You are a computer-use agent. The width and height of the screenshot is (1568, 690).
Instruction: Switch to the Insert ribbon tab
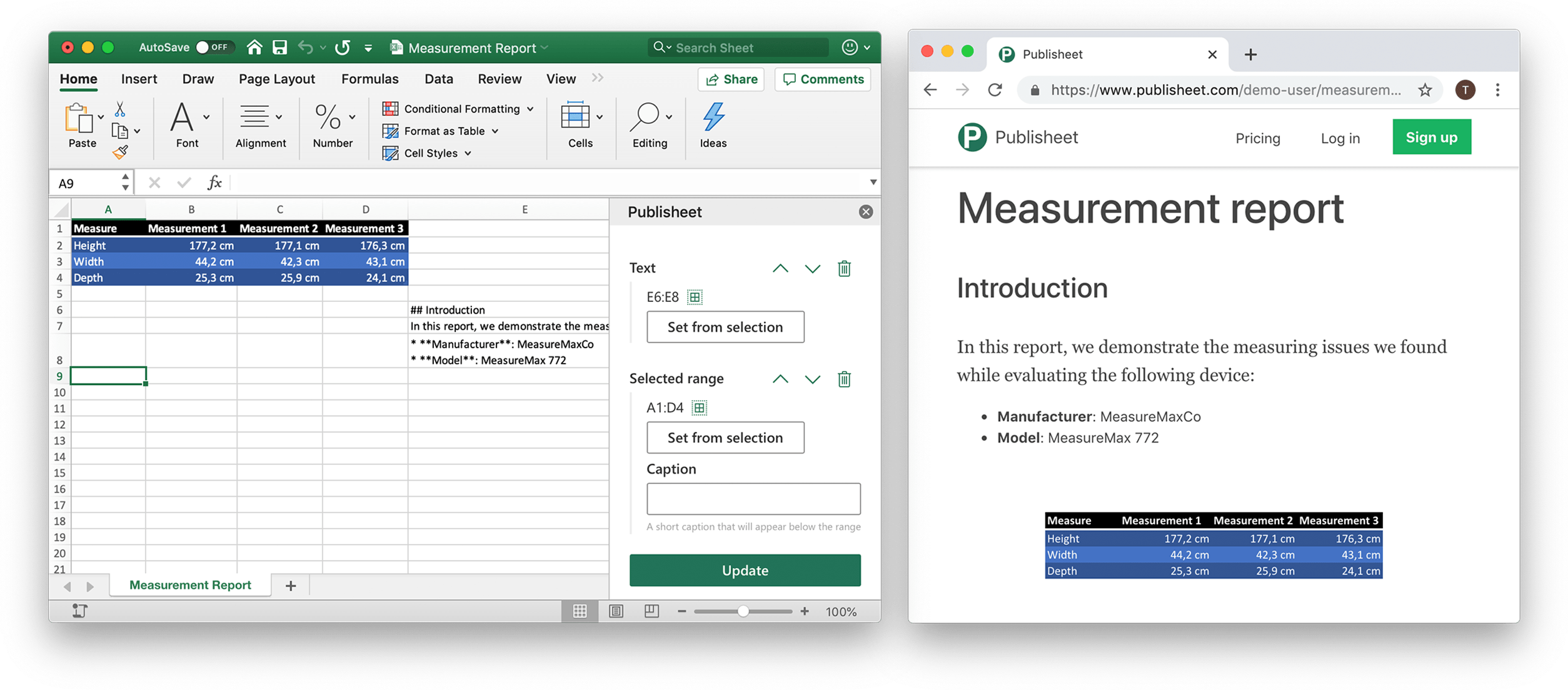click(x=139, y=79)
